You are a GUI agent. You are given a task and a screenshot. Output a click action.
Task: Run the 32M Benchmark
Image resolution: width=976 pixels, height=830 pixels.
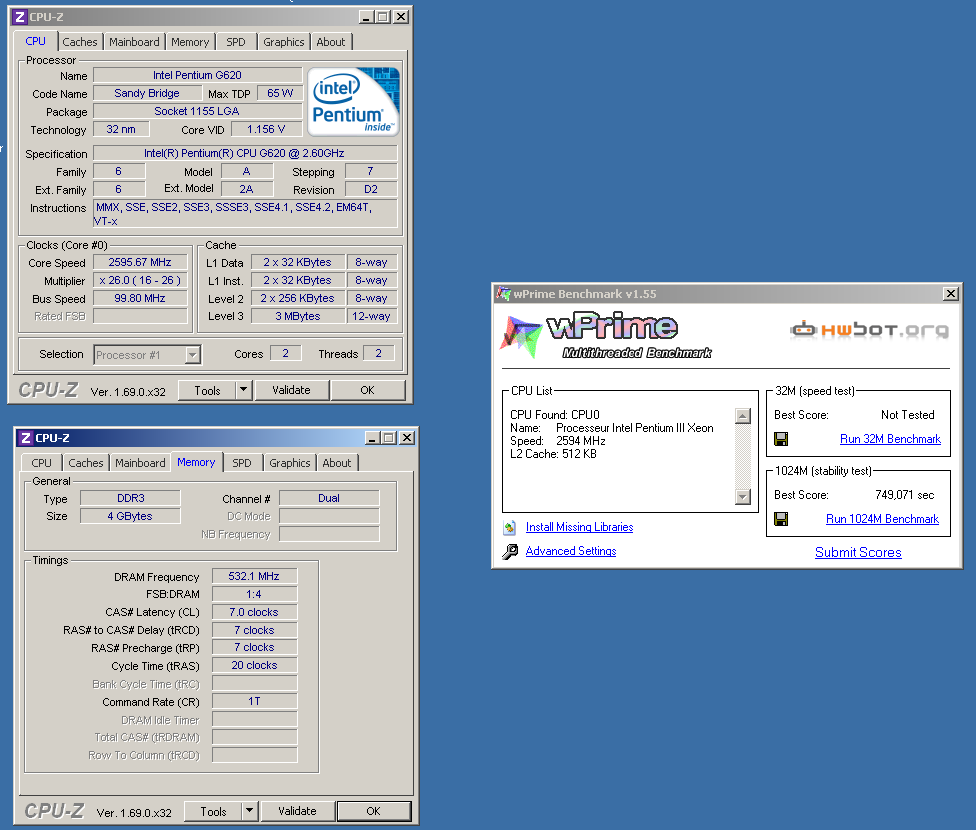(x=890, y=439)
